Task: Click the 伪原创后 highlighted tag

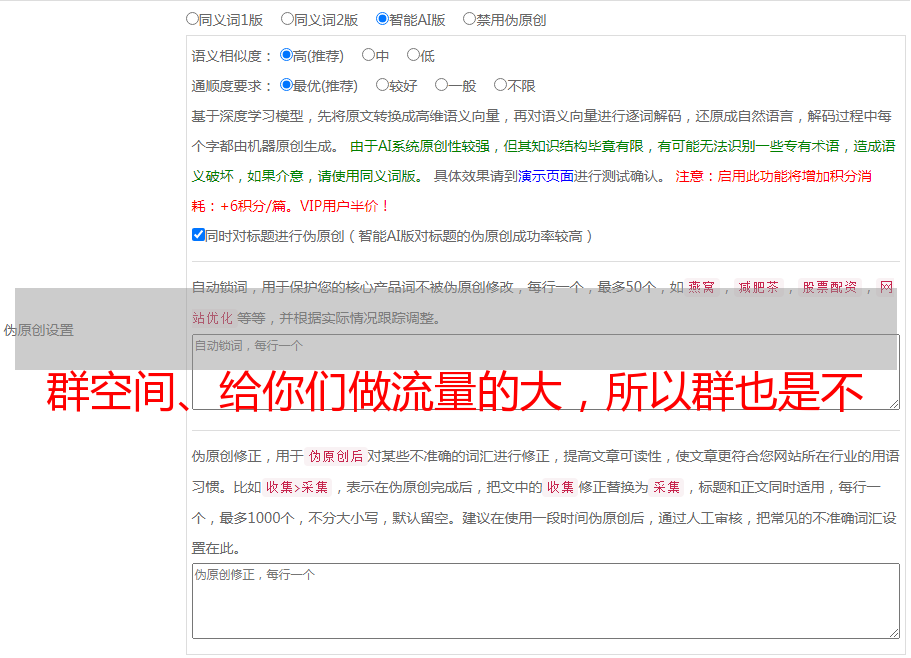Action: pyautogui.click(x=336, y=456)
